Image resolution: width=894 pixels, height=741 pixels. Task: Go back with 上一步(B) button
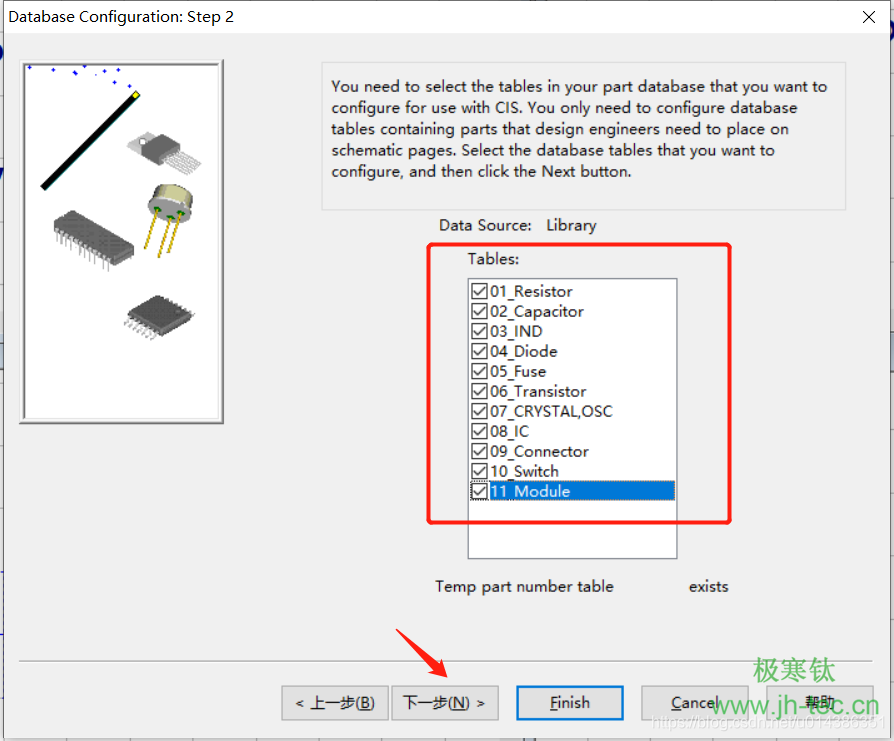(335, 703)
